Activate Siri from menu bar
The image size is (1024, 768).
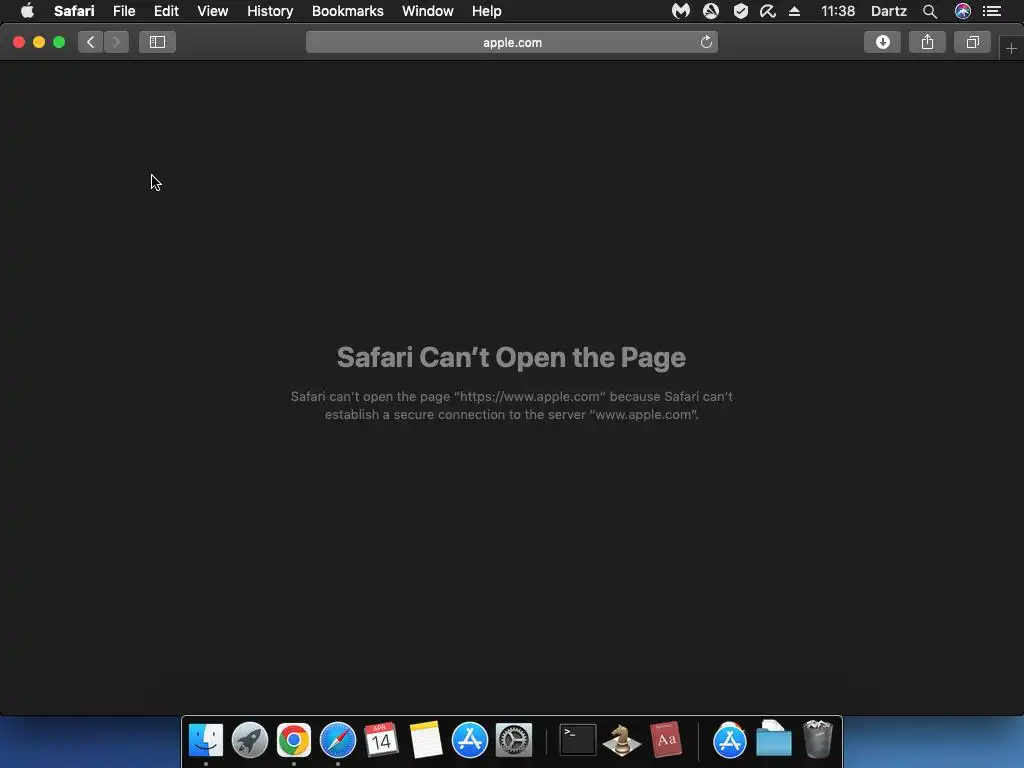click(963, 11)
